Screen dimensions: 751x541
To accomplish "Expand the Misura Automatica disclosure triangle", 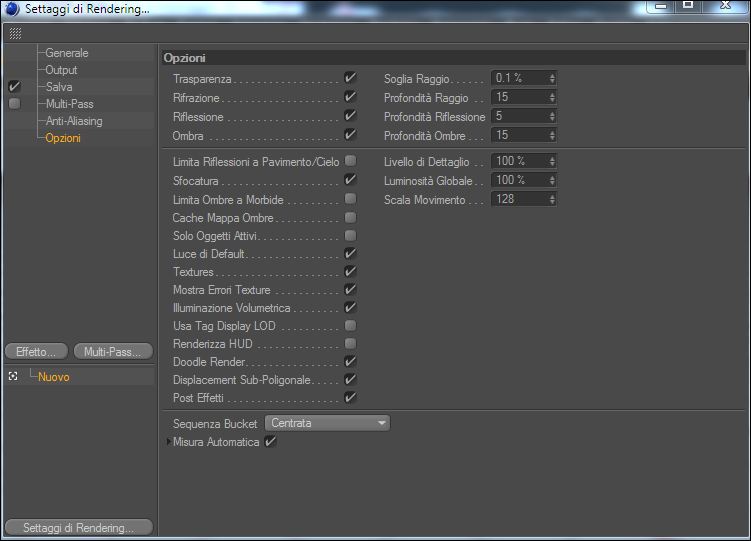I will (x=169, y=441).
